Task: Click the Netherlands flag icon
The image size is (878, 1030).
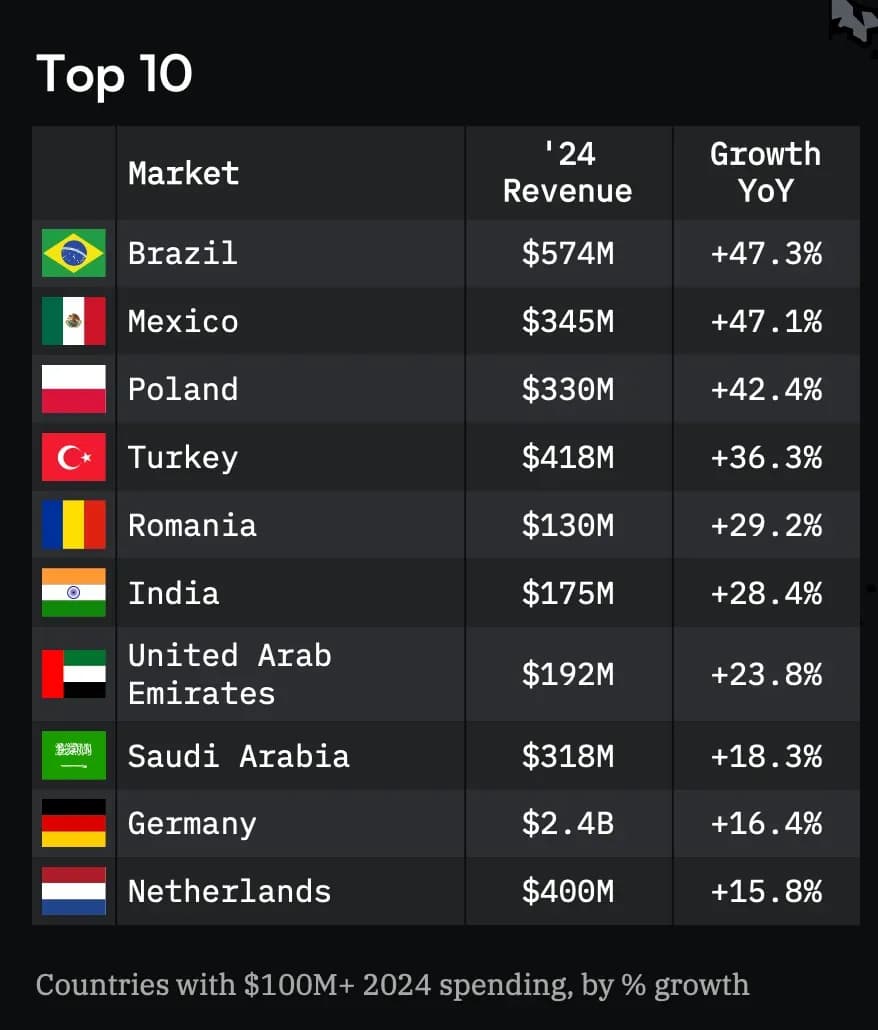Action: pyautogui.click(x=74, y=891)
